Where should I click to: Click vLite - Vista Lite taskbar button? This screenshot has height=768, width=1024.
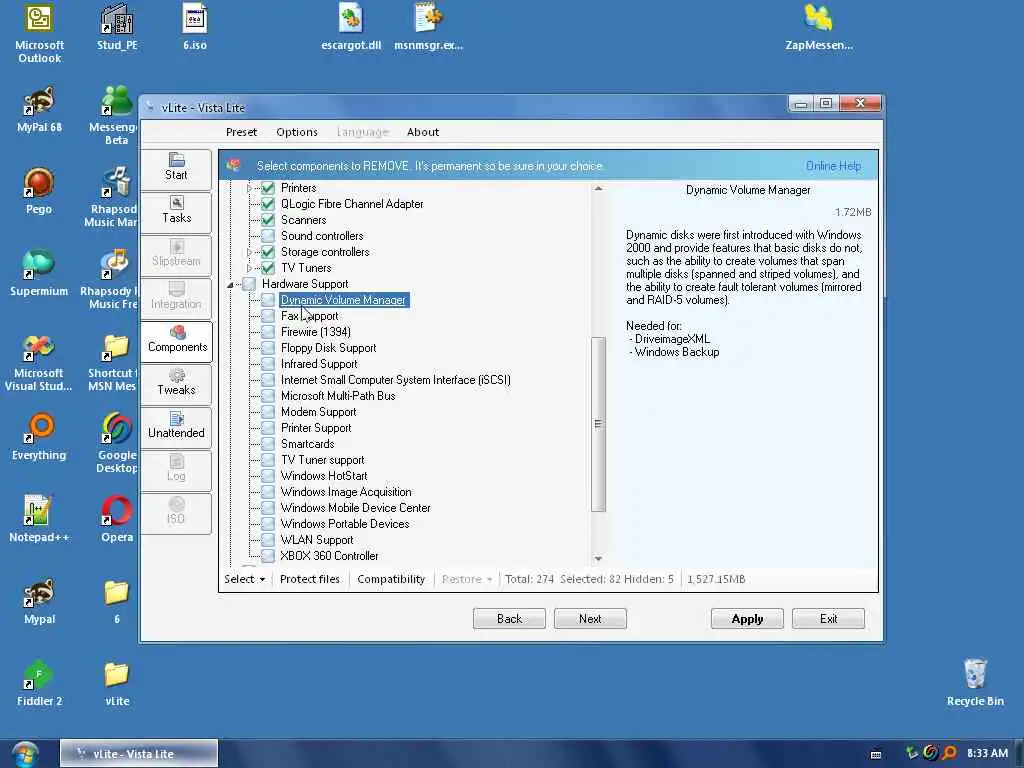pos(138,754)
